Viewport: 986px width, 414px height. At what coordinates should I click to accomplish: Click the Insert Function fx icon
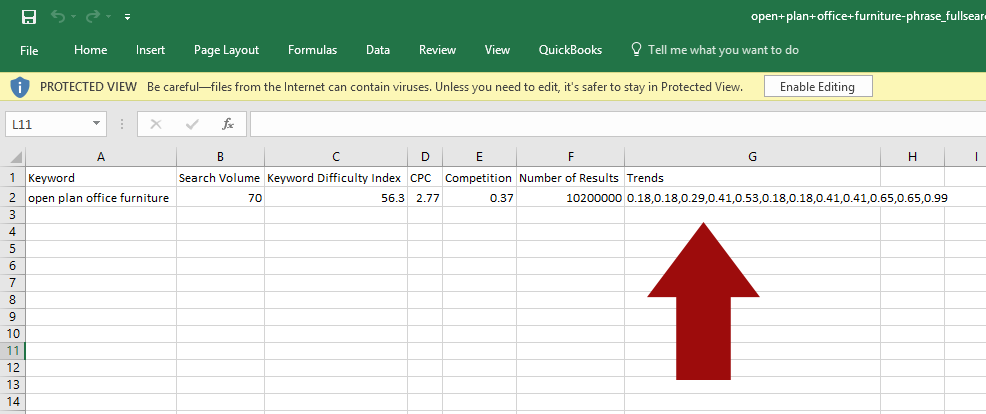pyautogui.click(x=228, y=124)
